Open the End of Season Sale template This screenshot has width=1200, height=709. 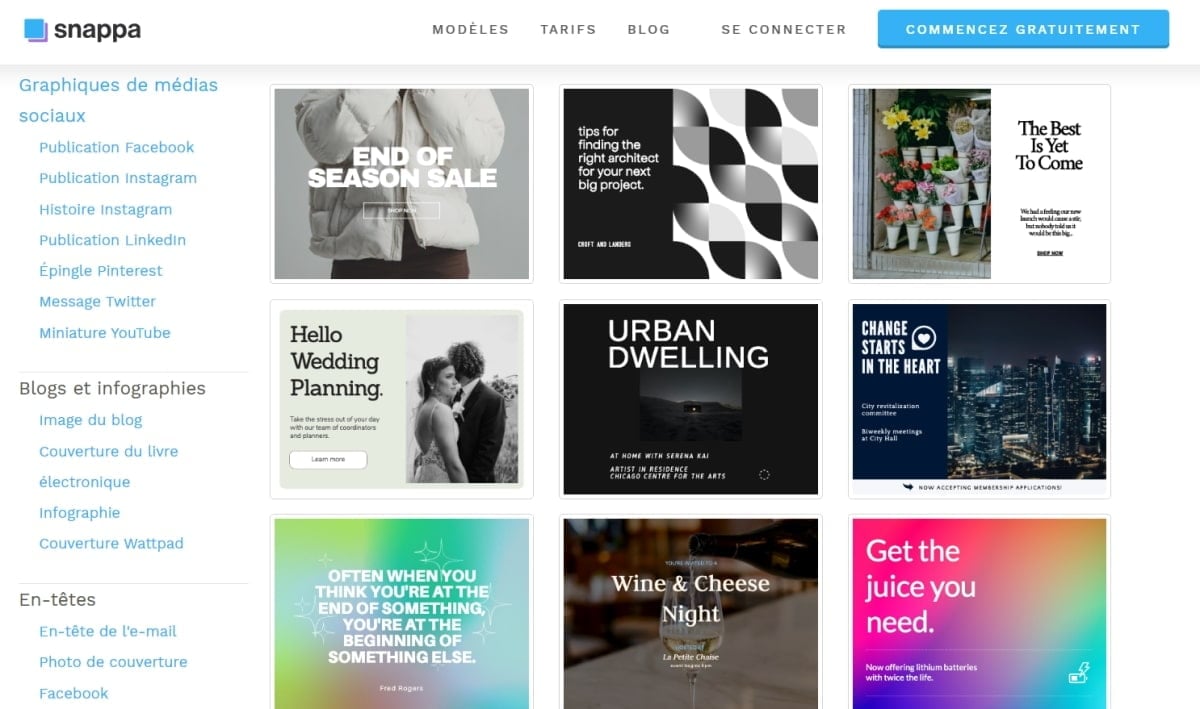(x=401, y=184)
